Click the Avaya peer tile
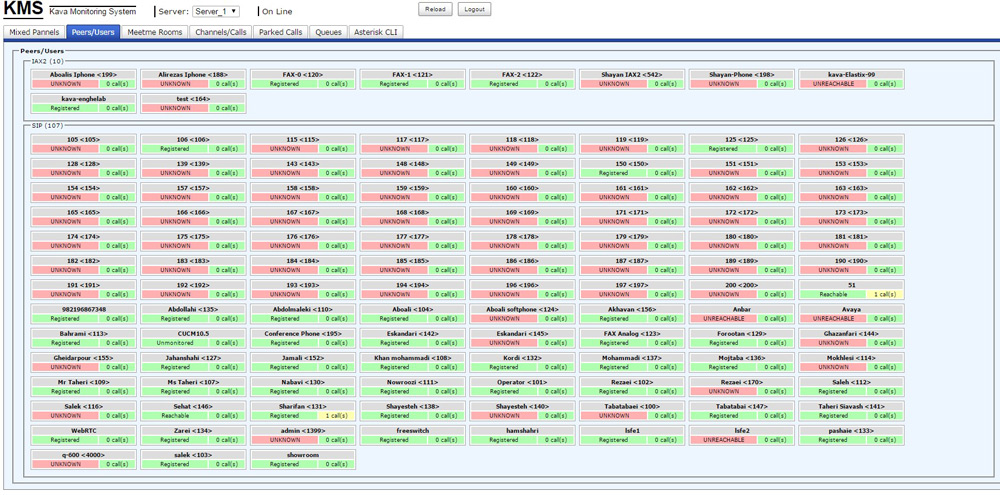Screen dimensions: 1000x495 click(851, 310)
